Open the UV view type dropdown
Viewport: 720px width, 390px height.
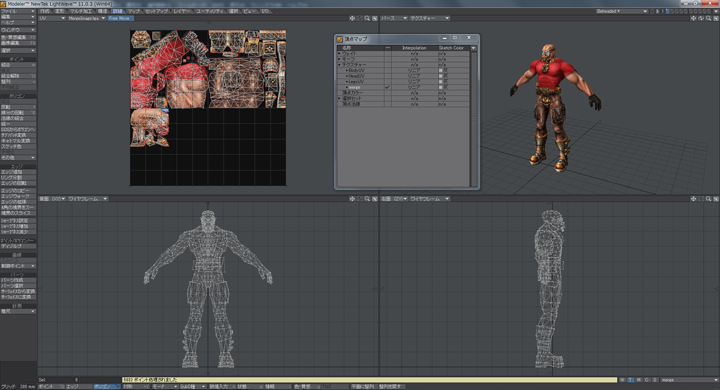pyautogui.click(x=52, y=18)
